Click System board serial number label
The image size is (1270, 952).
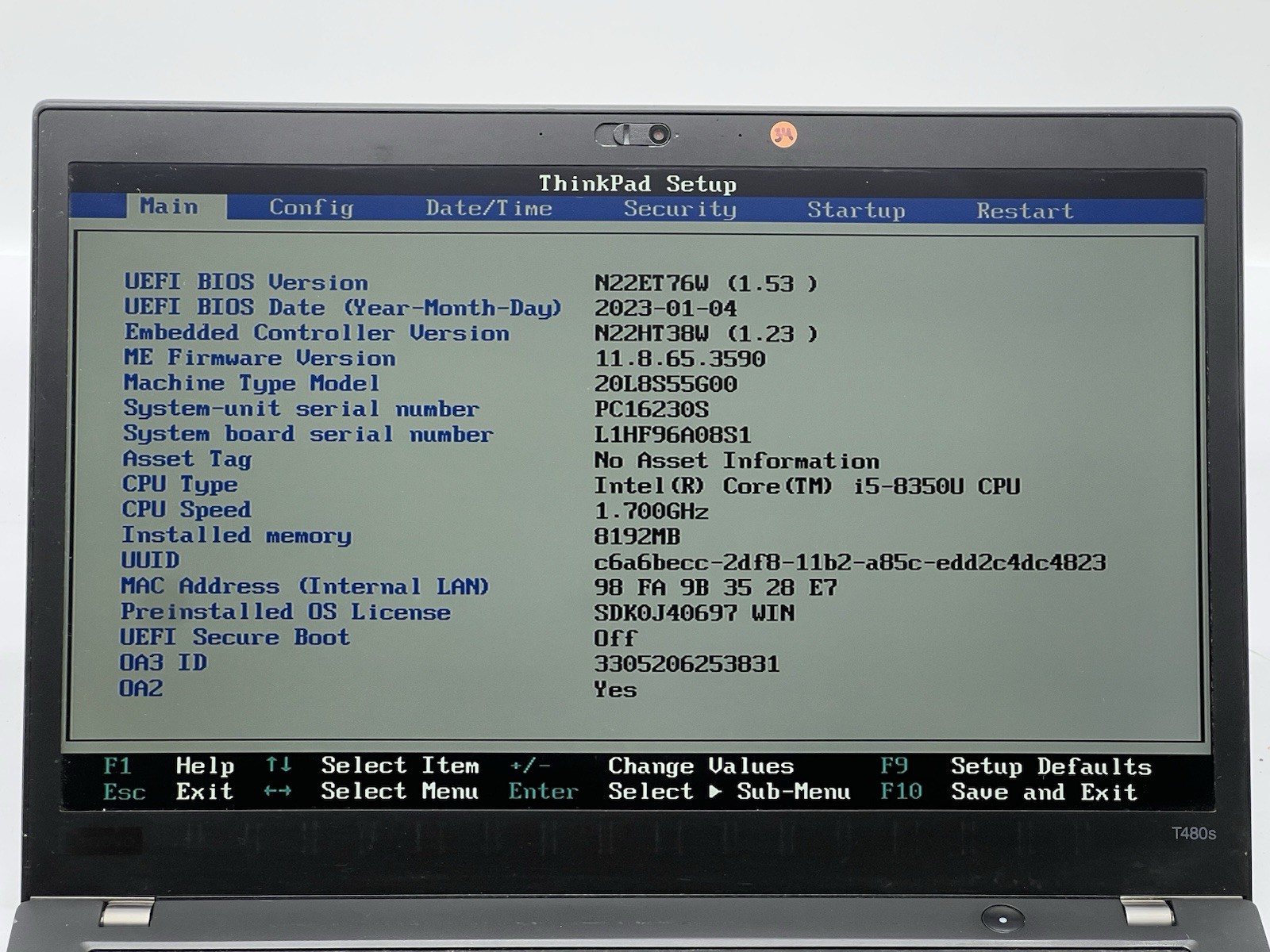pos(308,434)
